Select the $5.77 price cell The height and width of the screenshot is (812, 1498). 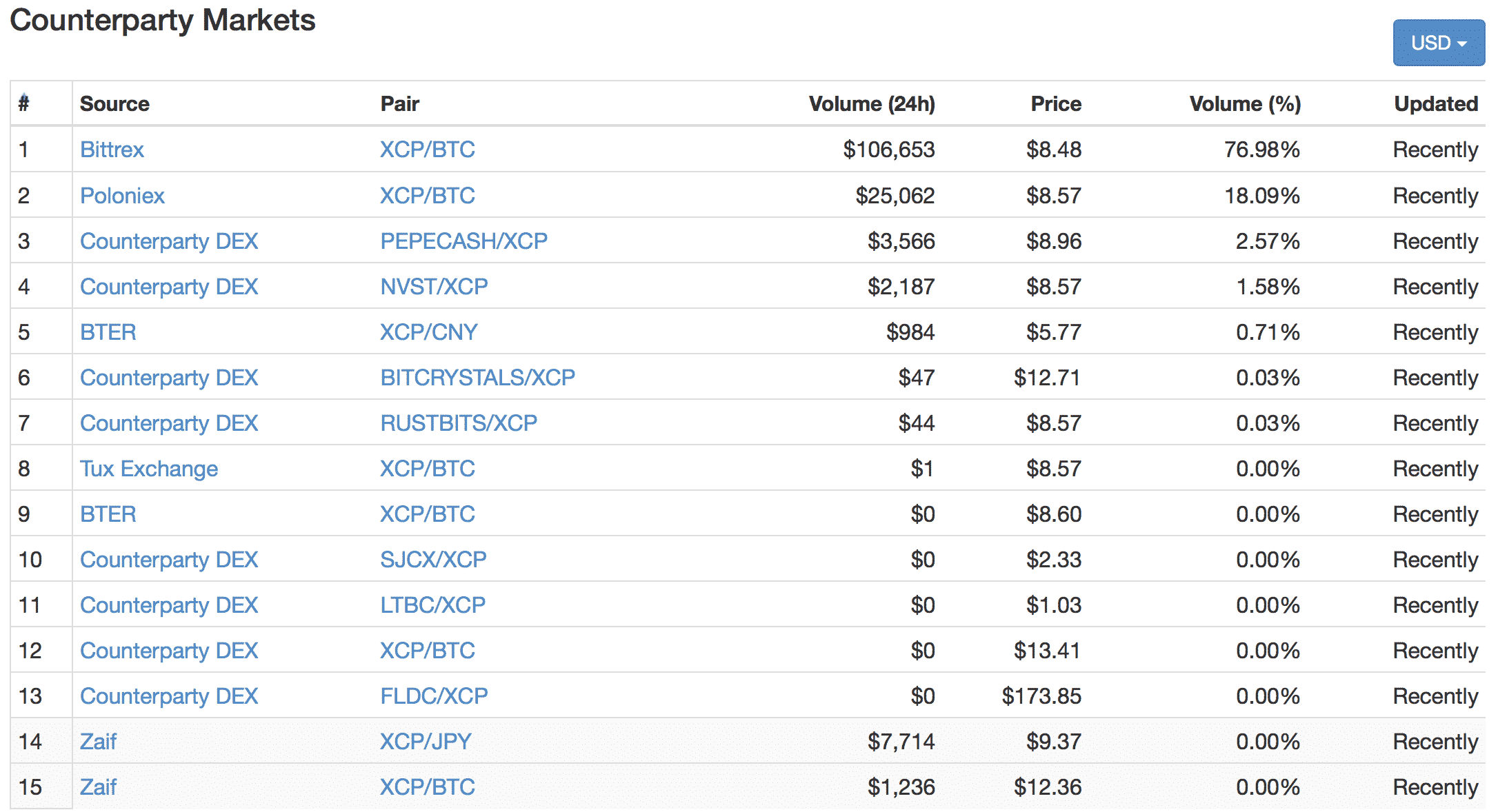(1054, 332)
